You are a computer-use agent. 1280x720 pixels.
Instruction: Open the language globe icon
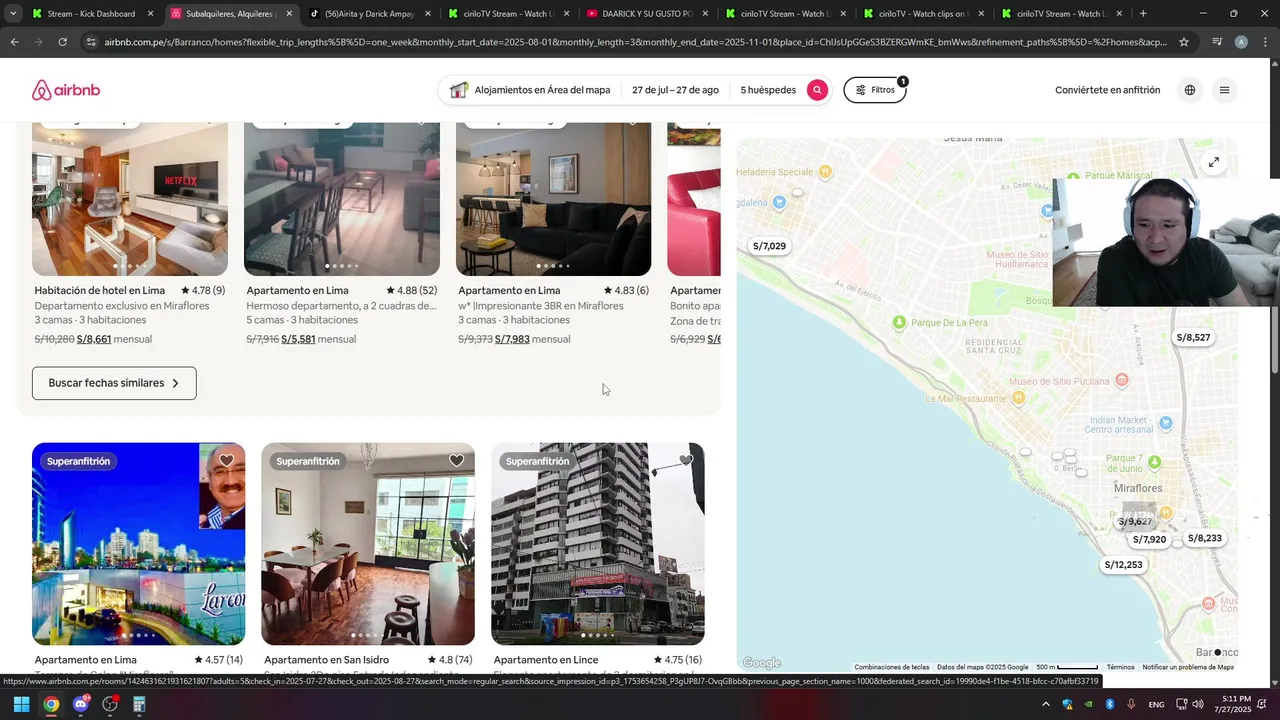(x=1190, y=90)
